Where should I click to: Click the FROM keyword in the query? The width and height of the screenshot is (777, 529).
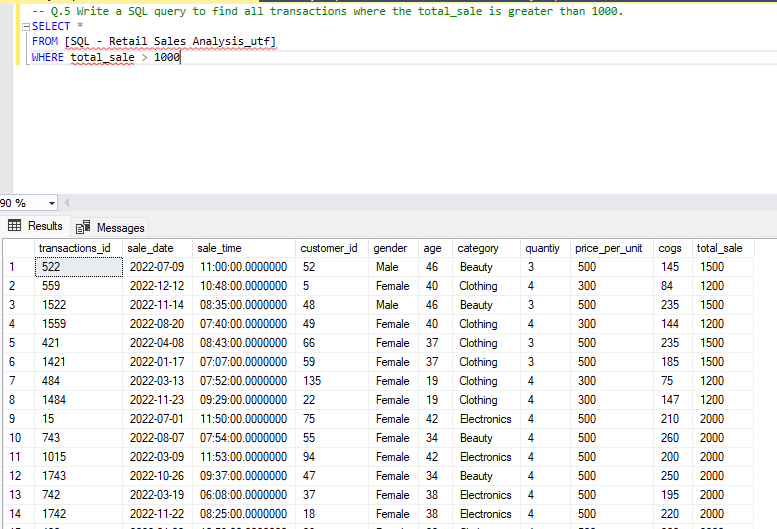click(45, 42)
